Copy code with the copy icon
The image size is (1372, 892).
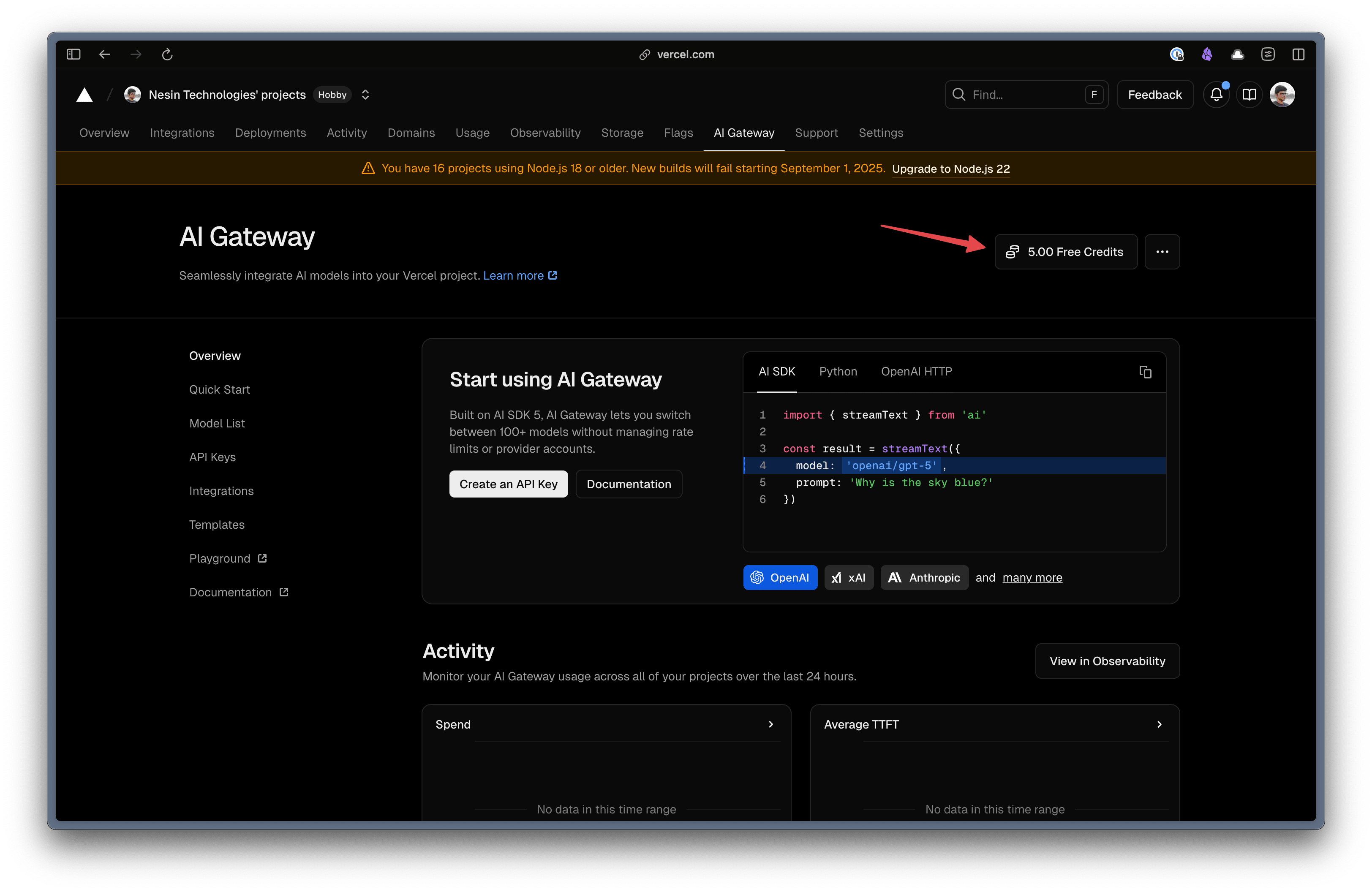pos(1146,372)
